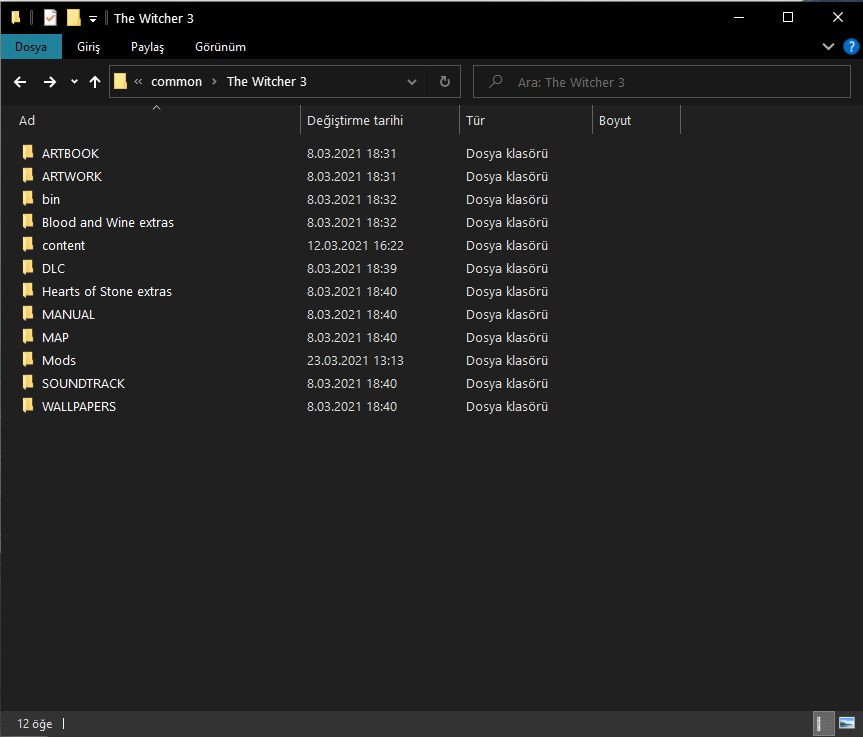Screen dimensions: 863x737
Task: Switch to Details view in status bar
Action: coord(823,723)
